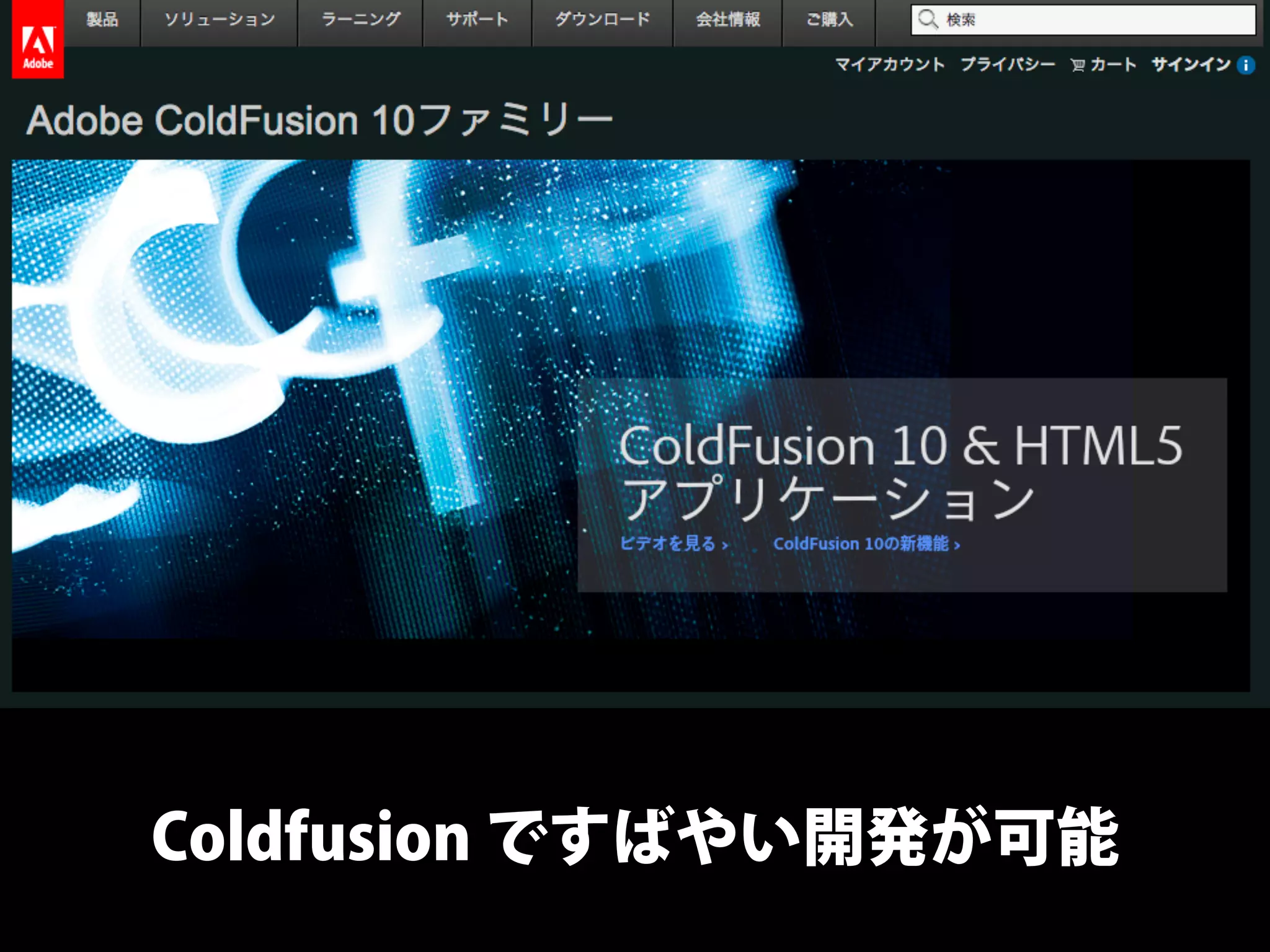The height and width of the screenshot is (952, 1270).
Task: Open the 製品 menu
Action: 102,20
